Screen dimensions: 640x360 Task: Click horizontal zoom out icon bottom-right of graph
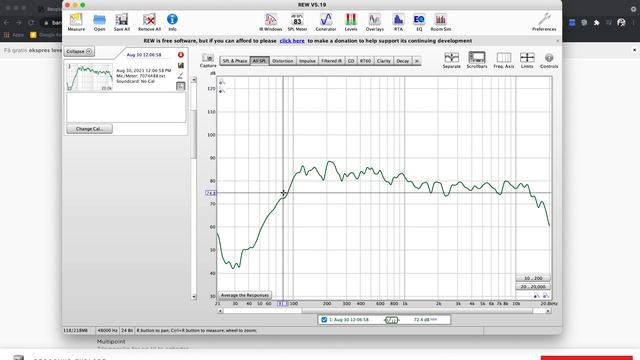coord(537,296)
